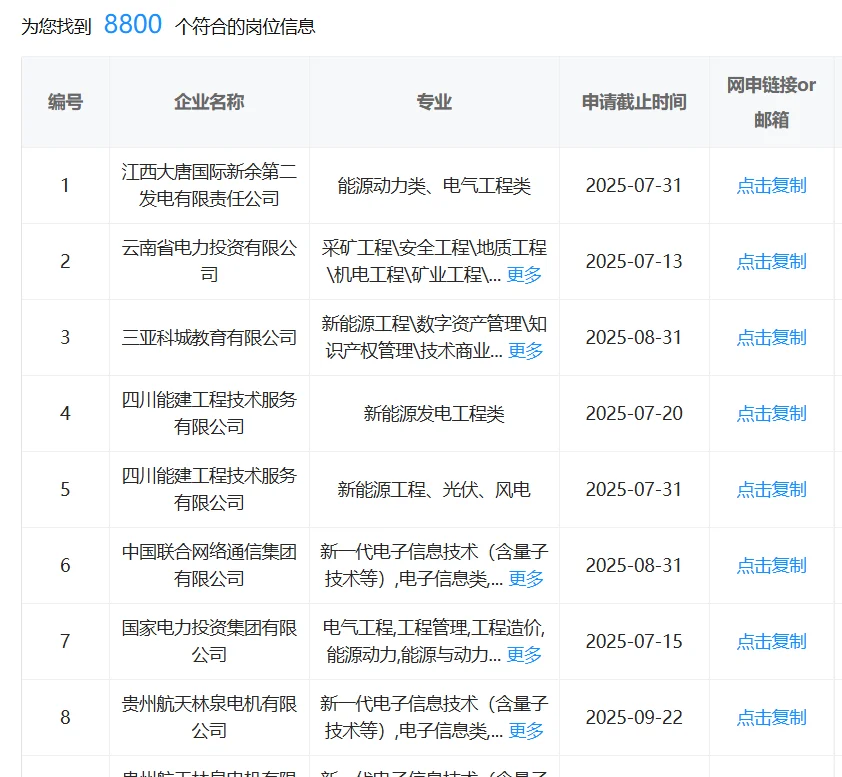842x777 pixels.
Task: Copy link for 三亚科城教育有限公司
Action: tap(771, 338)
